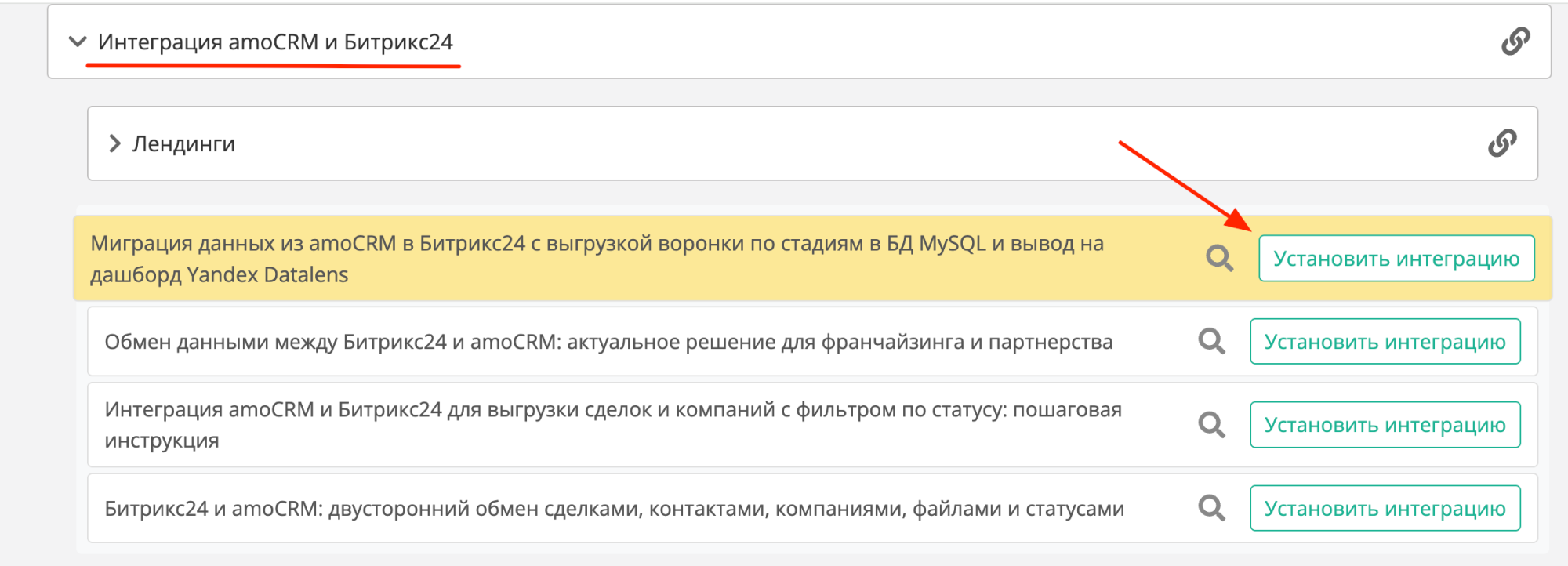Click the Интеграция amoCRM и Битрикс24 heading
Viewport: 1568px width, 566px height.
[x=275, y=42]
